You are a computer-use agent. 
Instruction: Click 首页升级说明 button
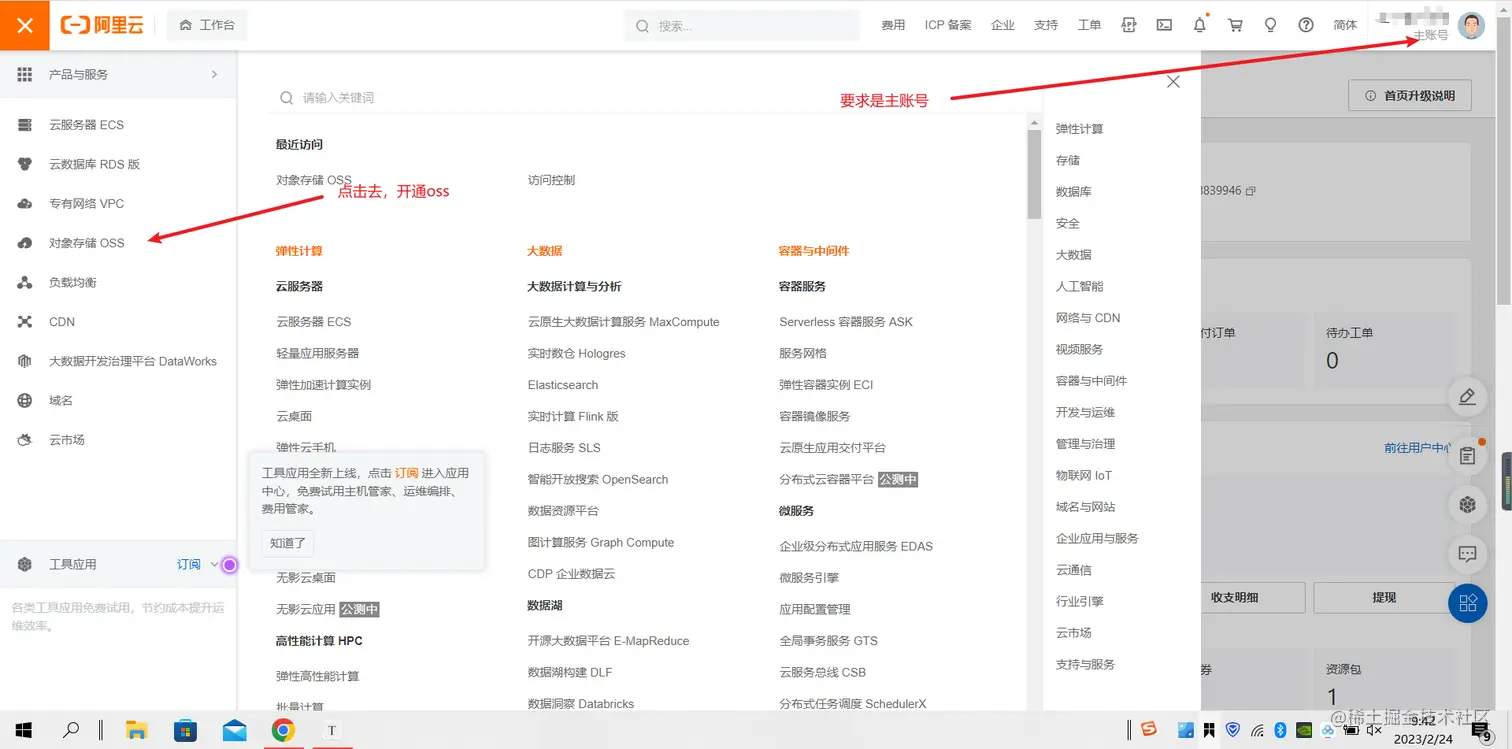coord(1409,96)
